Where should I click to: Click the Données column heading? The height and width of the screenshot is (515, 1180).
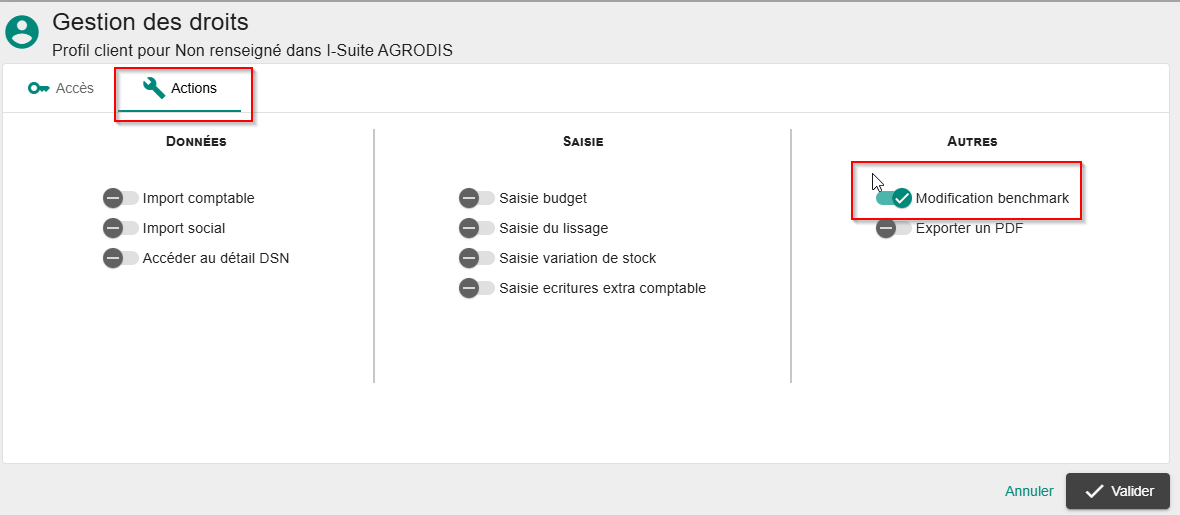click(196, 142)
